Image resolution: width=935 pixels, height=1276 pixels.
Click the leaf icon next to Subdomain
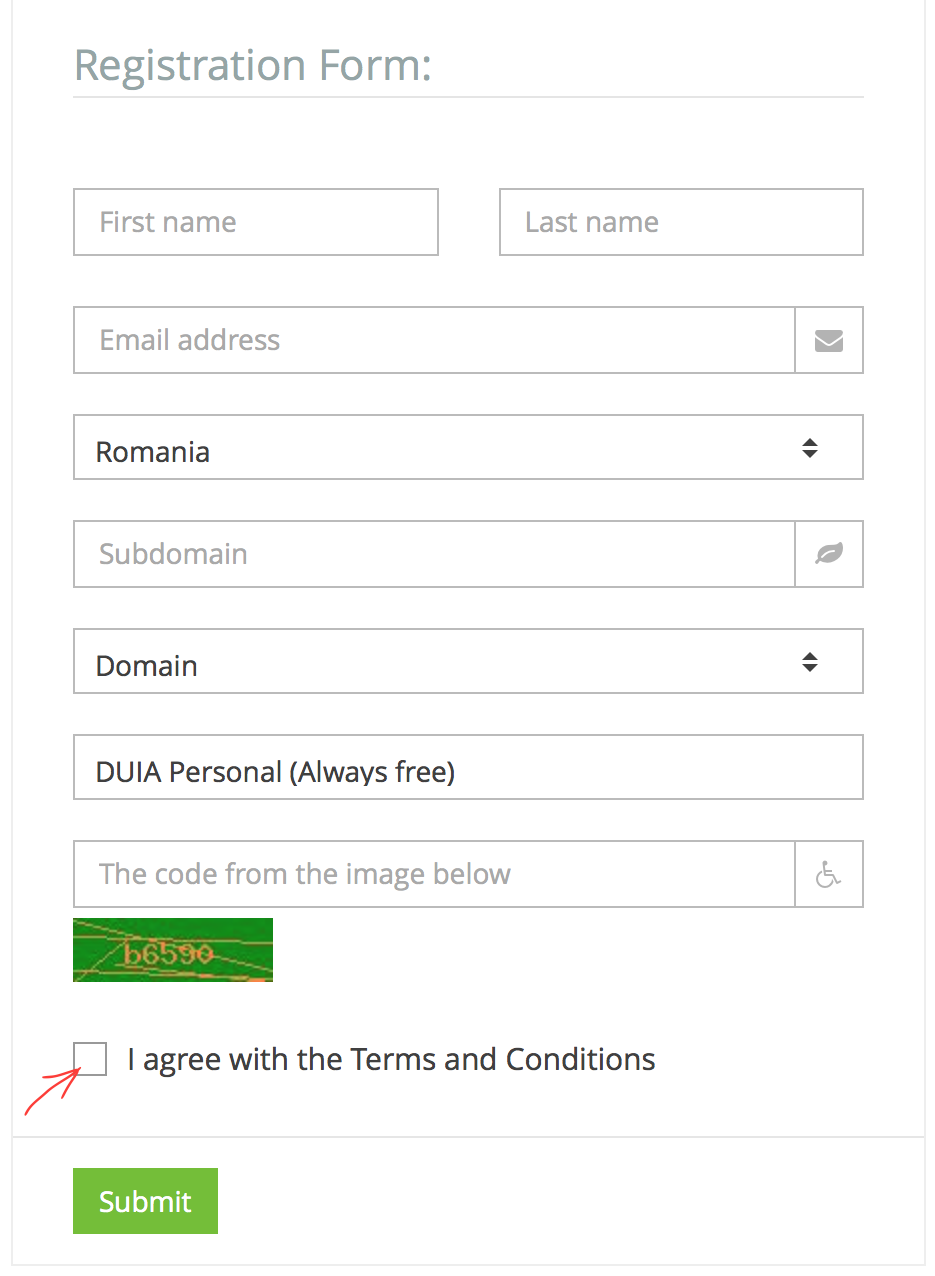coord(829,553)
